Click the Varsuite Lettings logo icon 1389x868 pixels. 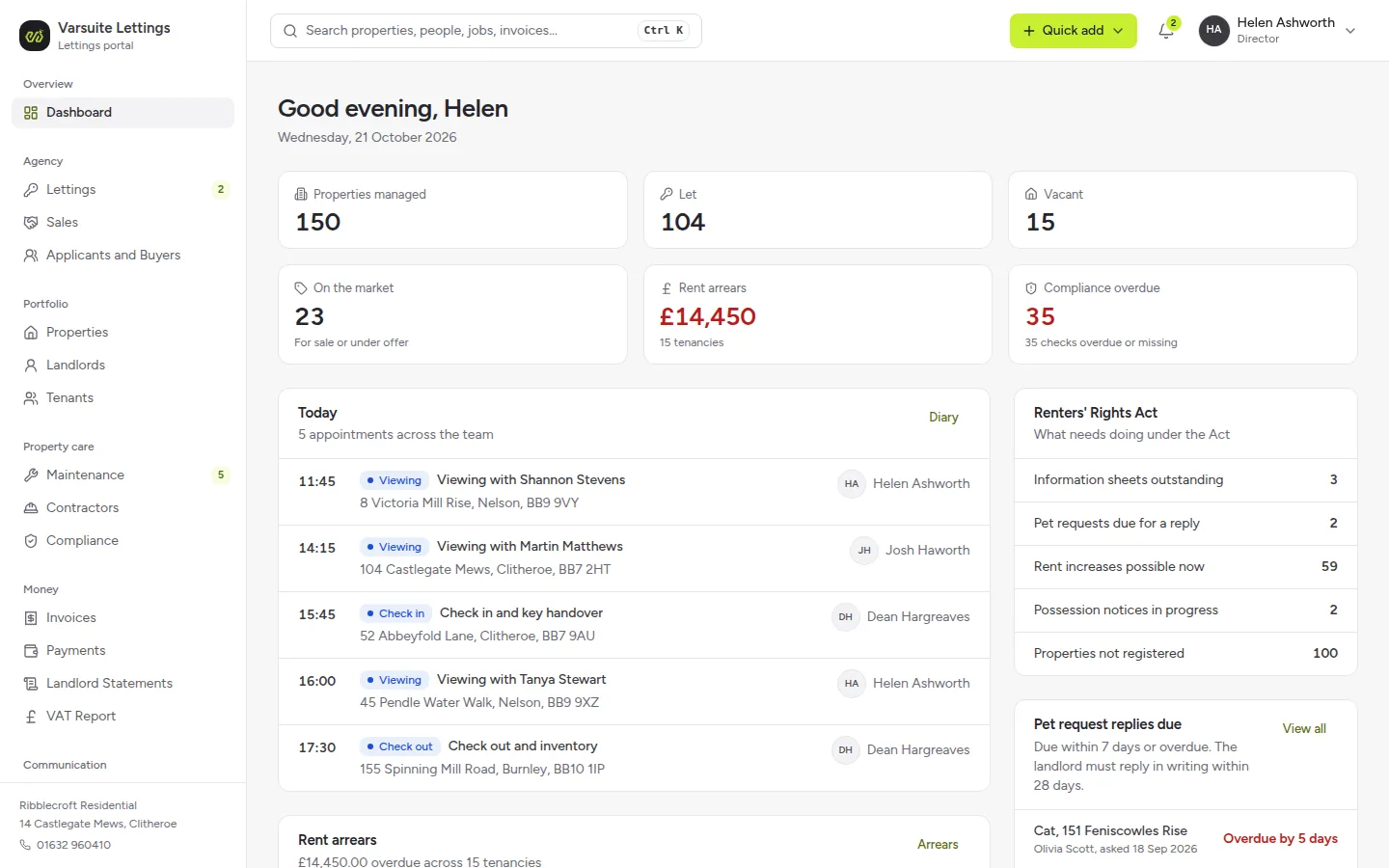pos(35,36)
